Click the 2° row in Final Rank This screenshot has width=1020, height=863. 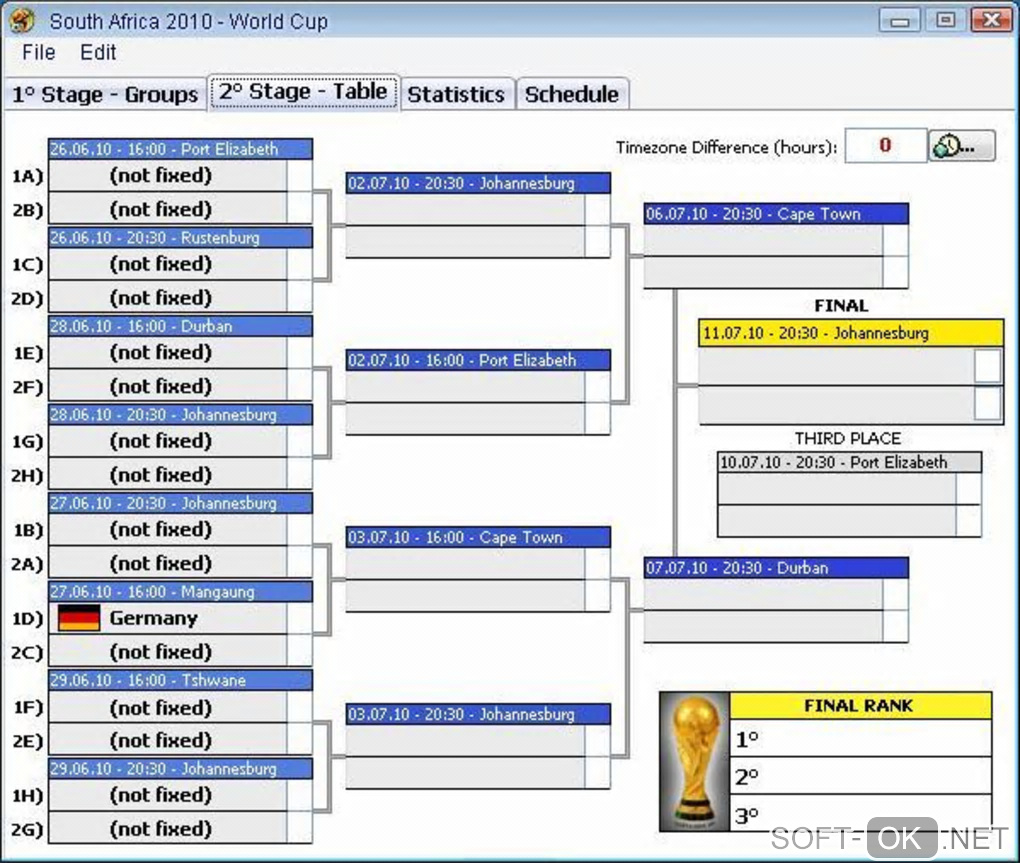pyautogui.click(x=861, y=777)
